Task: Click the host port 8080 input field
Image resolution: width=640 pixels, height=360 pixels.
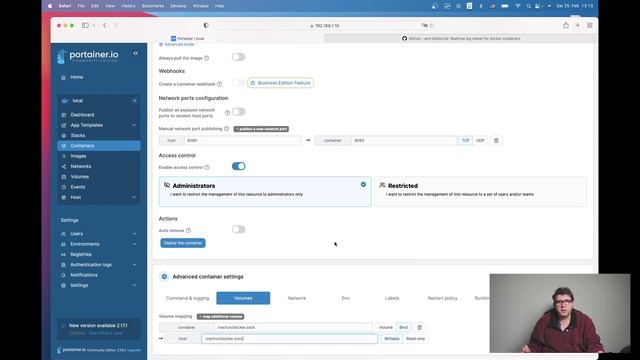Action: [x=242, y=140]
